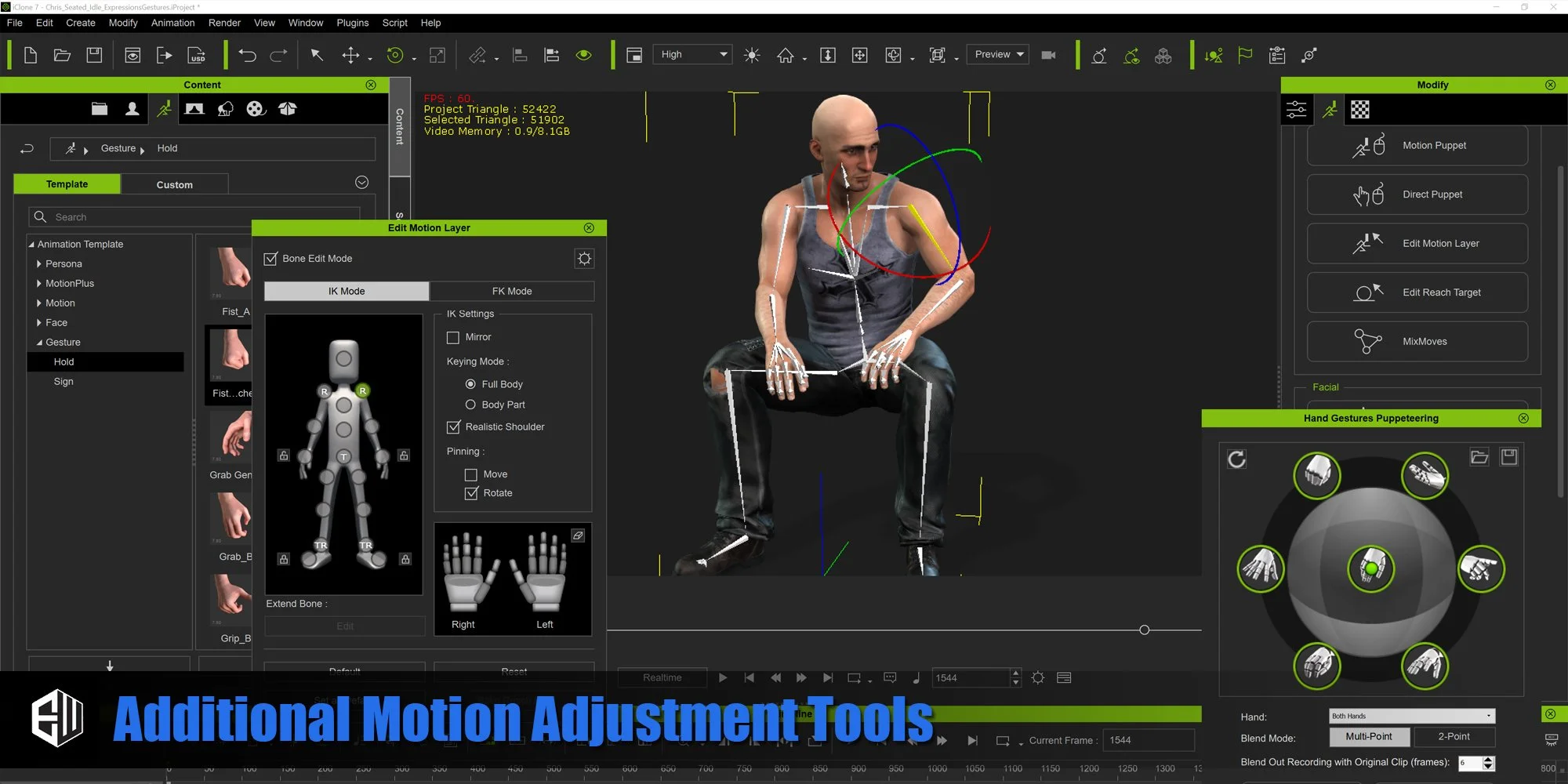Viewport: 1568px width, 784px height.
Task: Open the Animation tab in Content
Action: pyautogui.click(x=164, y=109)
